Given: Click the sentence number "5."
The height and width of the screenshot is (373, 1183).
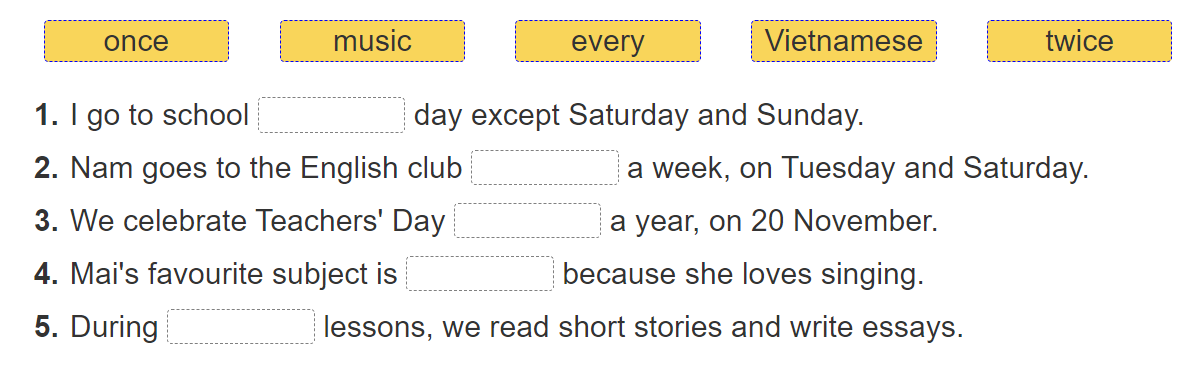Looking at the screenshot, I should [47, 327].
